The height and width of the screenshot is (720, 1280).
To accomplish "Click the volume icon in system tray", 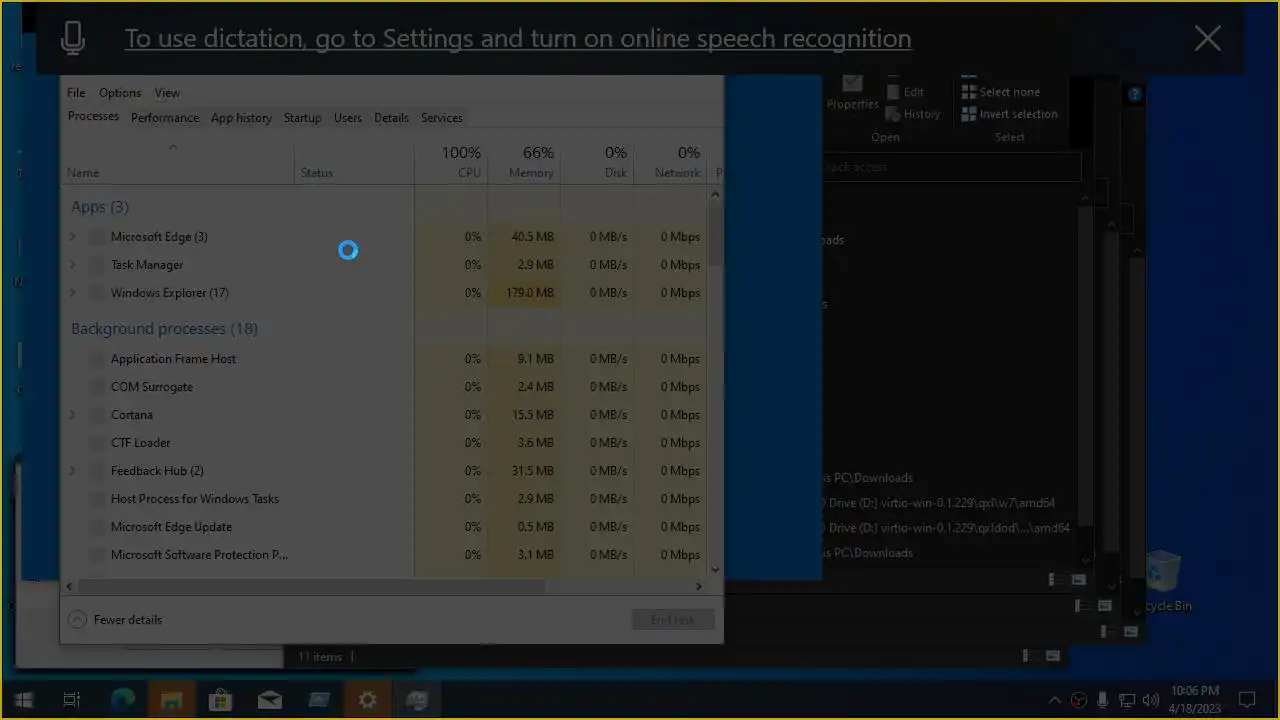I will tap(1150, 700).
